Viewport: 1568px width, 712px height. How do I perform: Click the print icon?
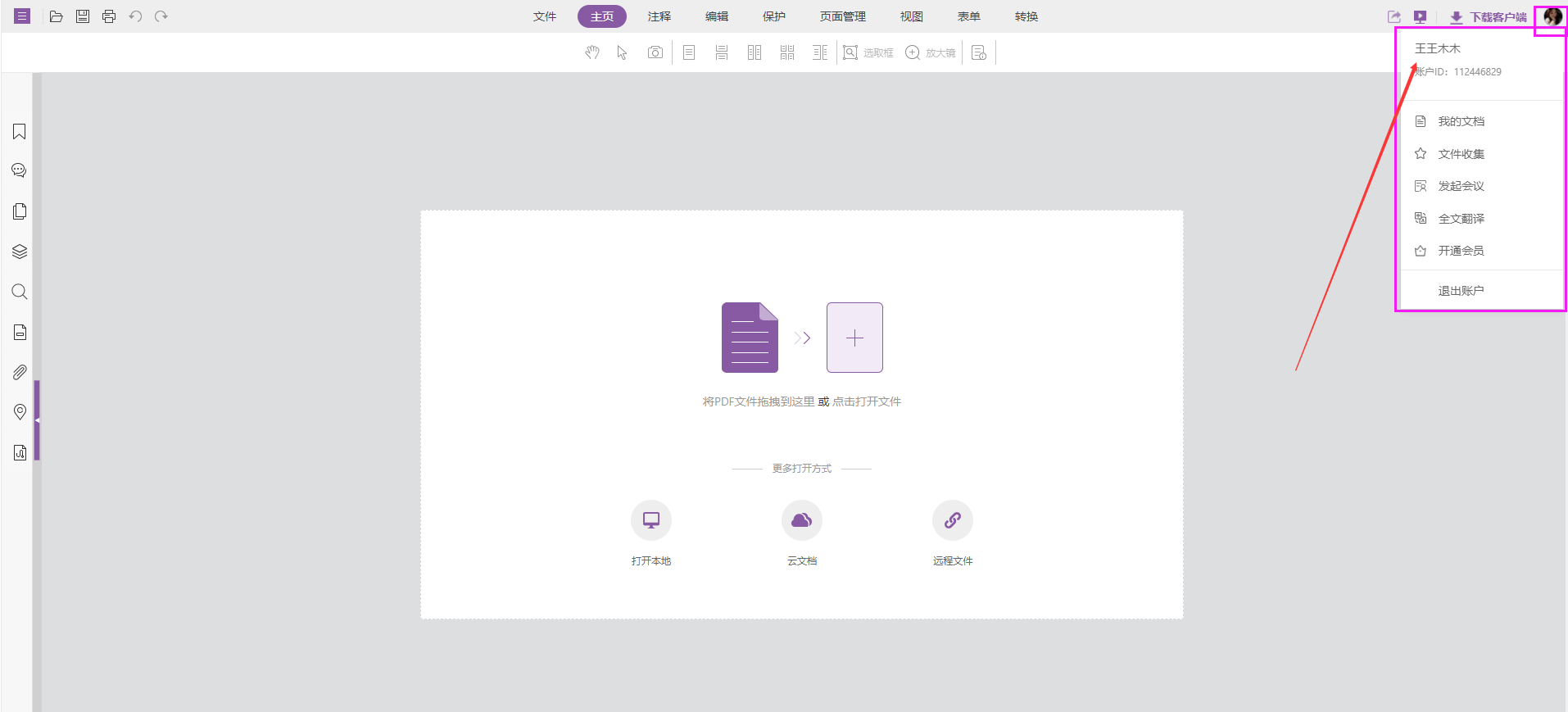(109, 16)
